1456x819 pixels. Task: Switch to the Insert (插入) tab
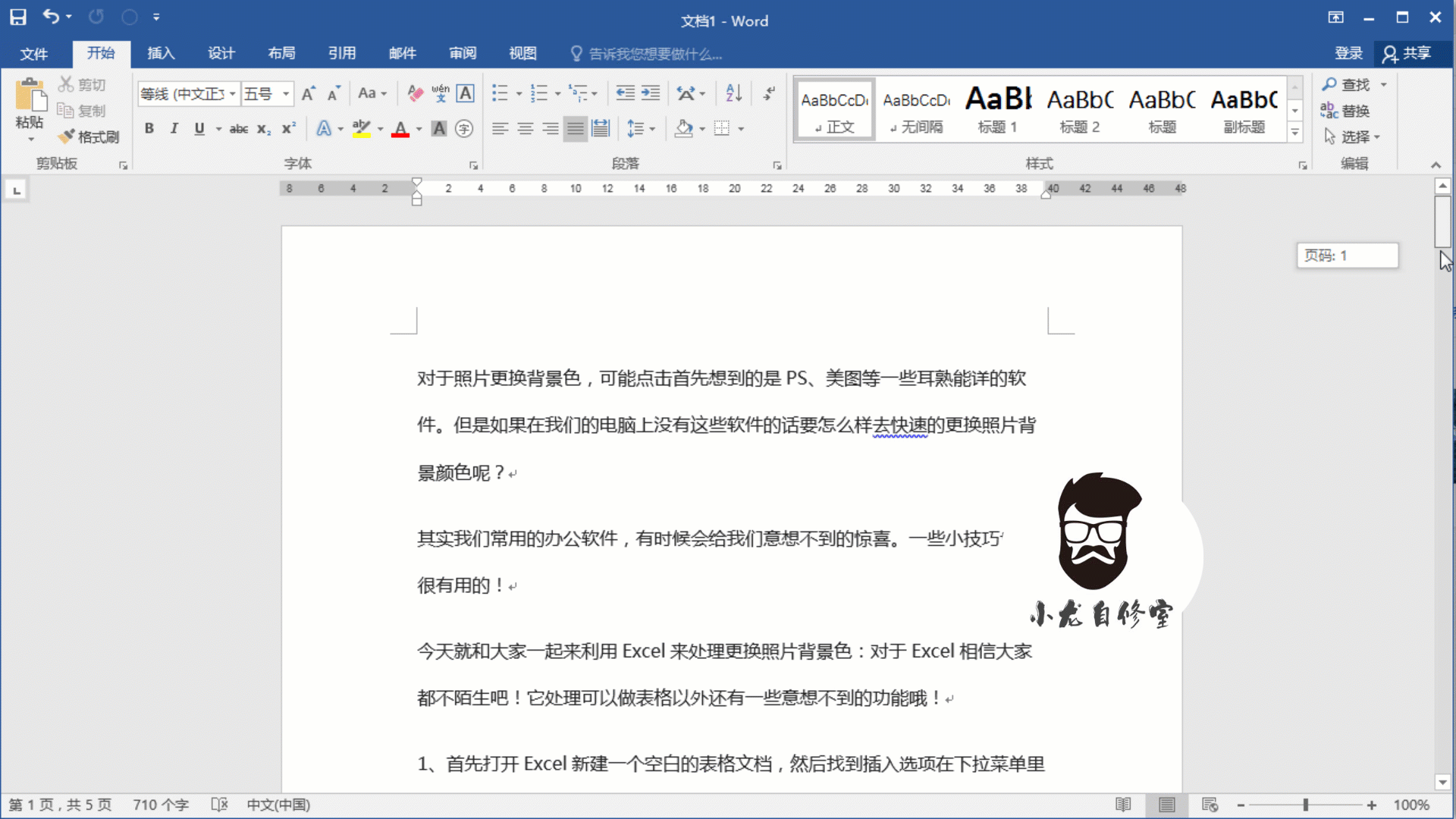coord(161,53)
